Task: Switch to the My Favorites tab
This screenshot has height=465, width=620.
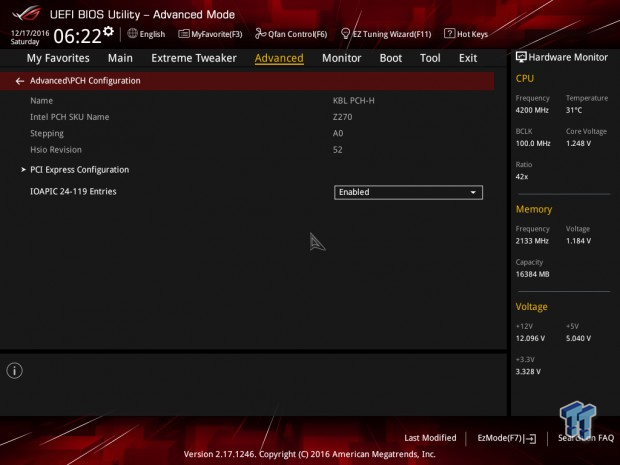Action: coord(58,58)
